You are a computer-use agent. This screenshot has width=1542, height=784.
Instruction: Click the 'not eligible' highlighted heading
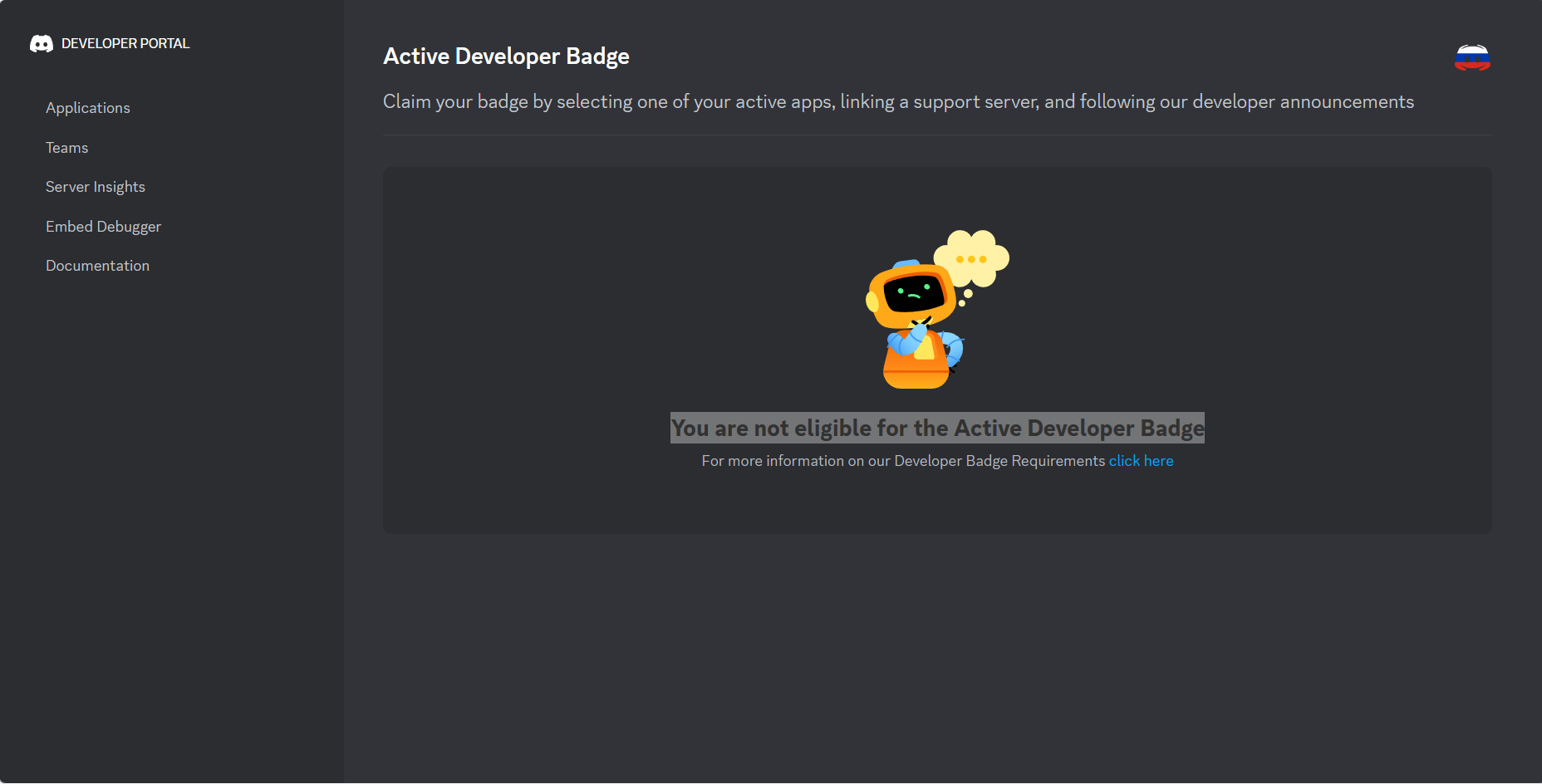[x=937, y=428]
